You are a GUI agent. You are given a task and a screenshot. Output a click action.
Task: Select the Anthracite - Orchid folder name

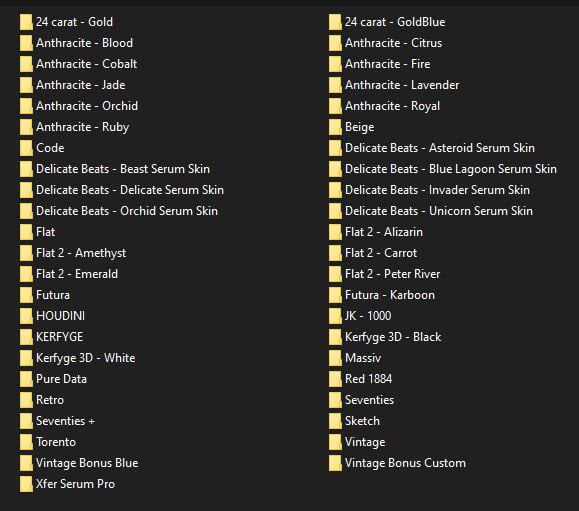click(x=87, y=106)
